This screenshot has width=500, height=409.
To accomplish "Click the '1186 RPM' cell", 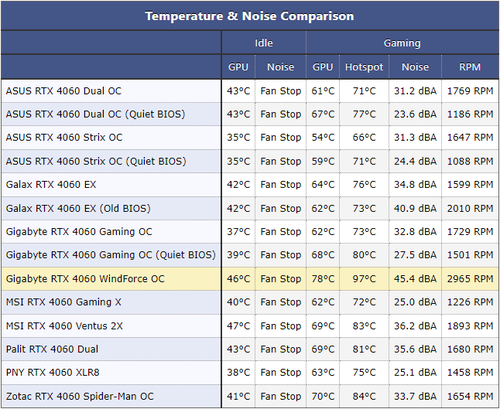I will [x=470, y=114].
